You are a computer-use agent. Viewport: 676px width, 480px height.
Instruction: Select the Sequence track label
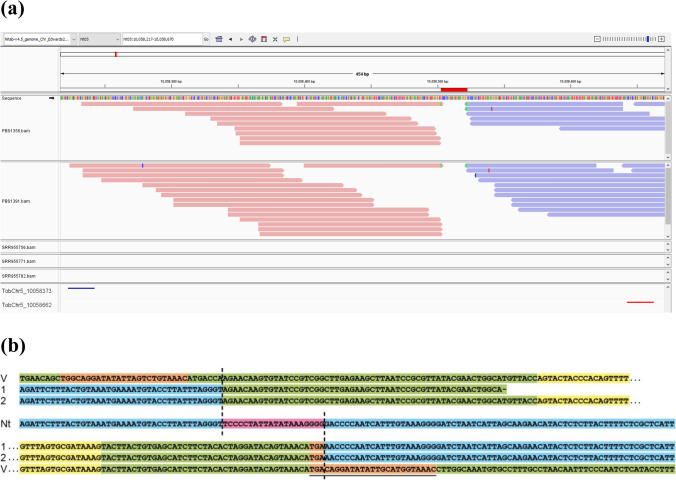point(12,98)
